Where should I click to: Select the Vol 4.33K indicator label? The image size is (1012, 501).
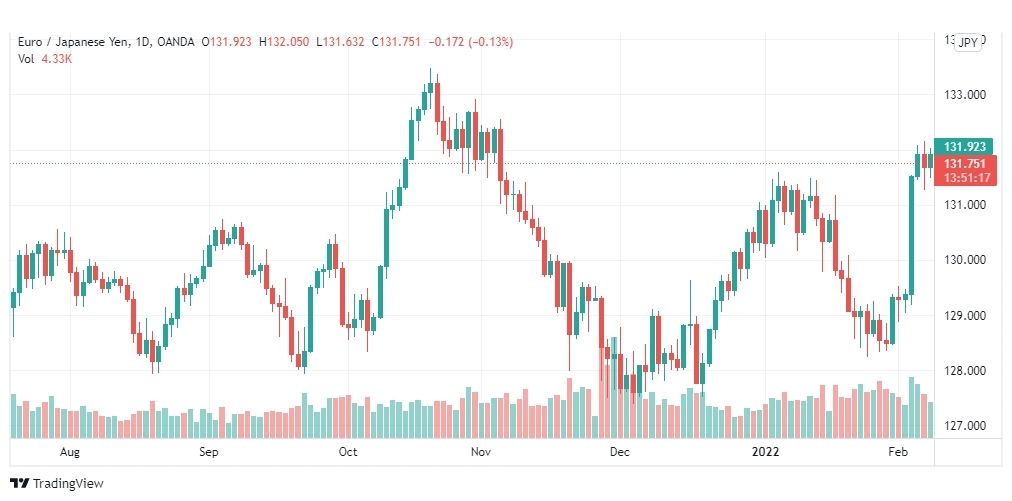pyautogui.click(x=45, y=58)
